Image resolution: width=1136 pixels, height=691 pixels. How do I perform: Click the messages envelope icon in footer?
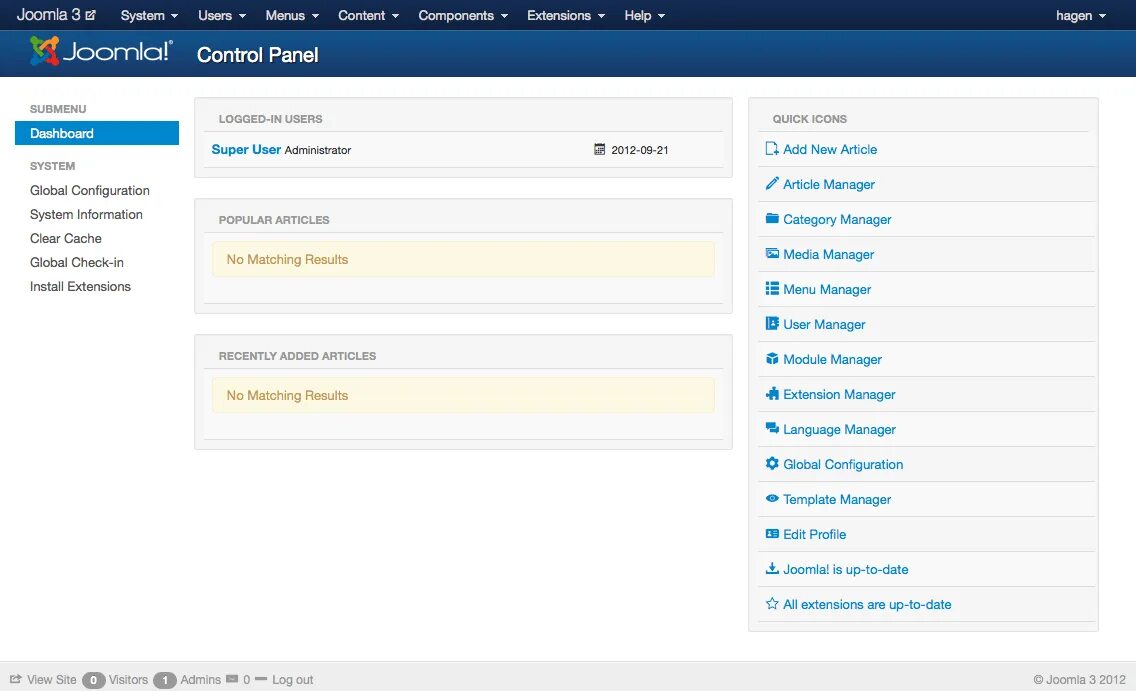point(232,679)
